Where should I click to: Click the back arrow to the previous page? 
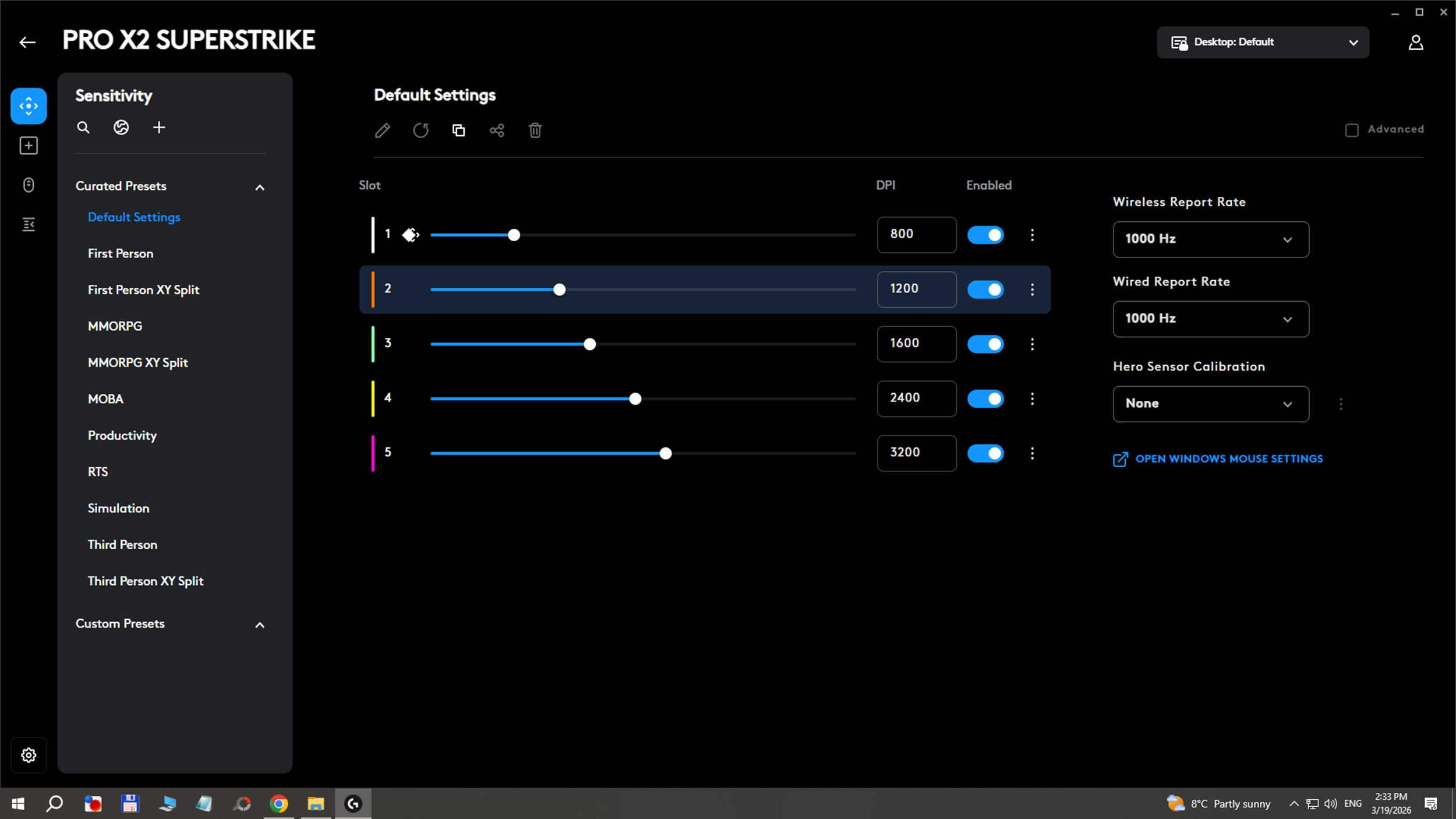tap(27, 43)
